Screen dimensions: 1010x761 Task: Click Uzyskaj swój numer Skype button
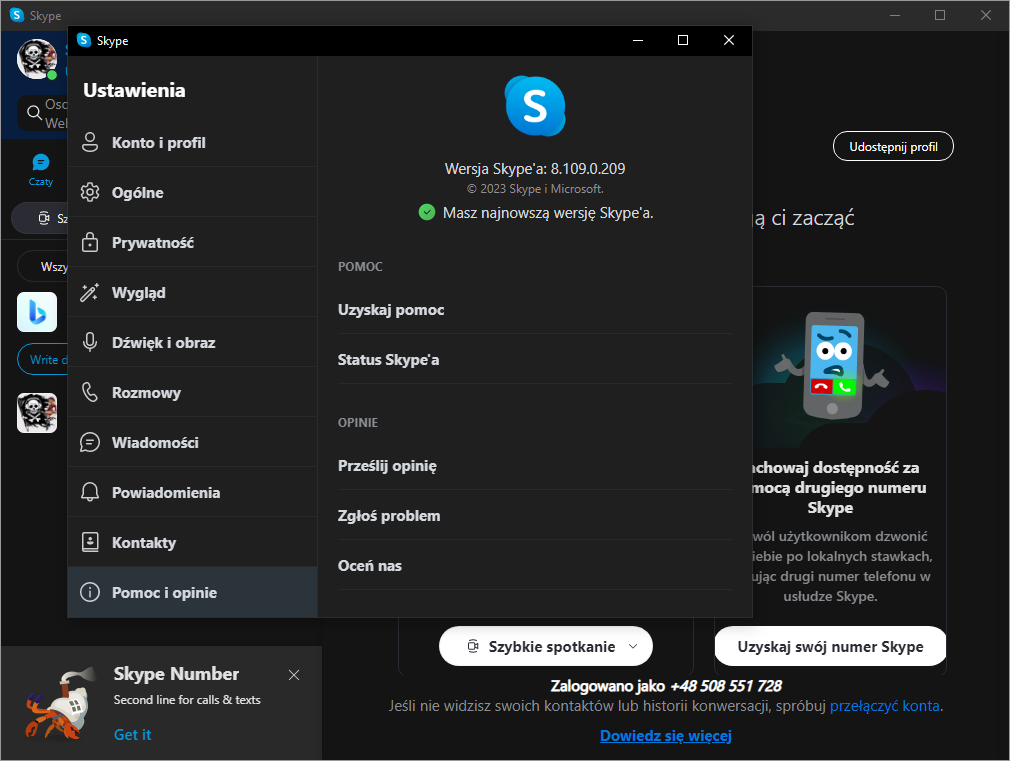[x=830, y=646]
